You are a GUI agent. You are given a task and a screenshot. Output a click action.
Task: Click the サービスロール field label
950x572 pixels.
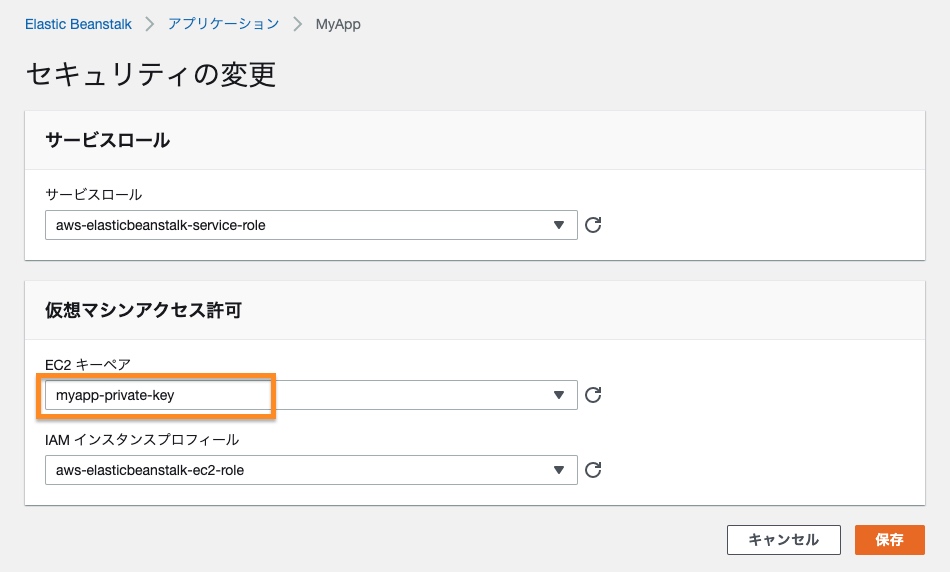coord(94,194)
